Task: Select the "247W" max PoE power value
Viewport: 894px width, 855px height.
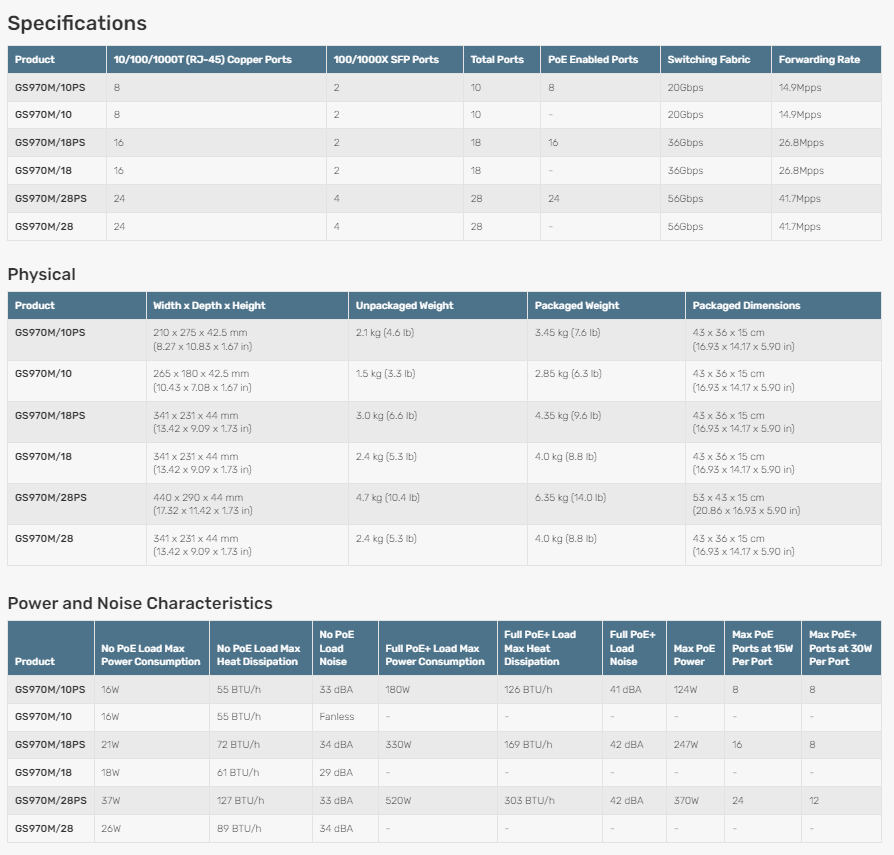Action: coord(686,745)
